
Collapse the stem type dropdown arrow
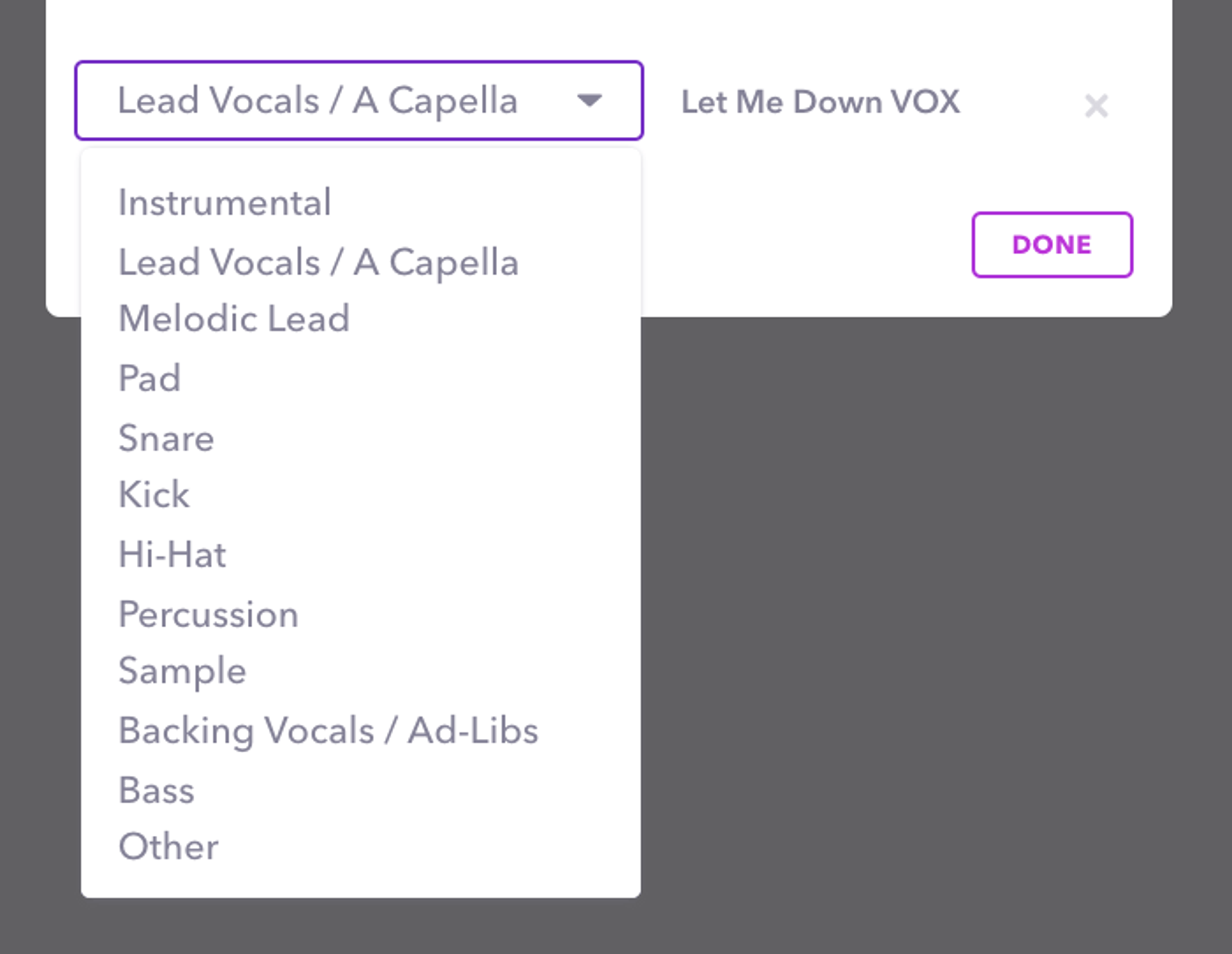[x=589, y=101]
